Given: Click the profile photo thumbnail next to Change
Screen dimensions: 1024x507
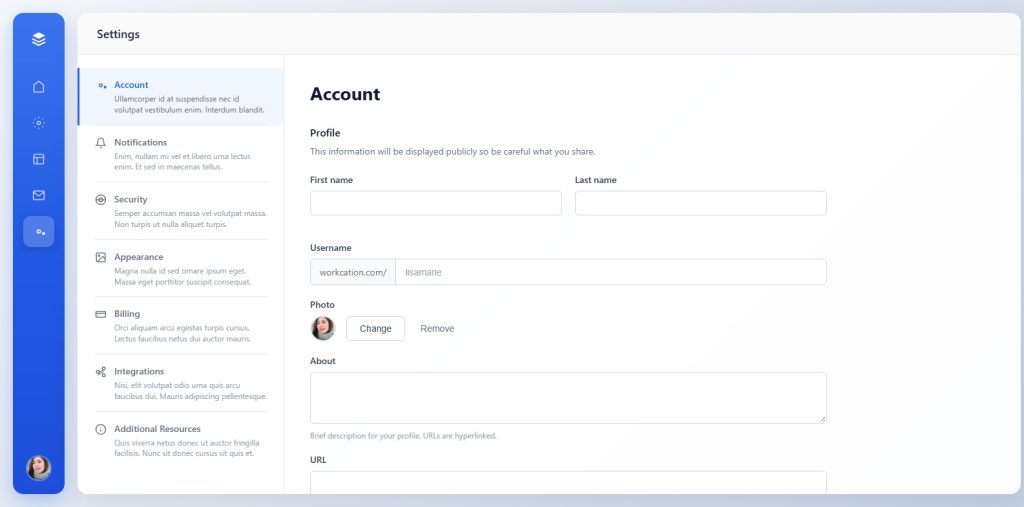Looking at the screenshot, I should (323, 329).
